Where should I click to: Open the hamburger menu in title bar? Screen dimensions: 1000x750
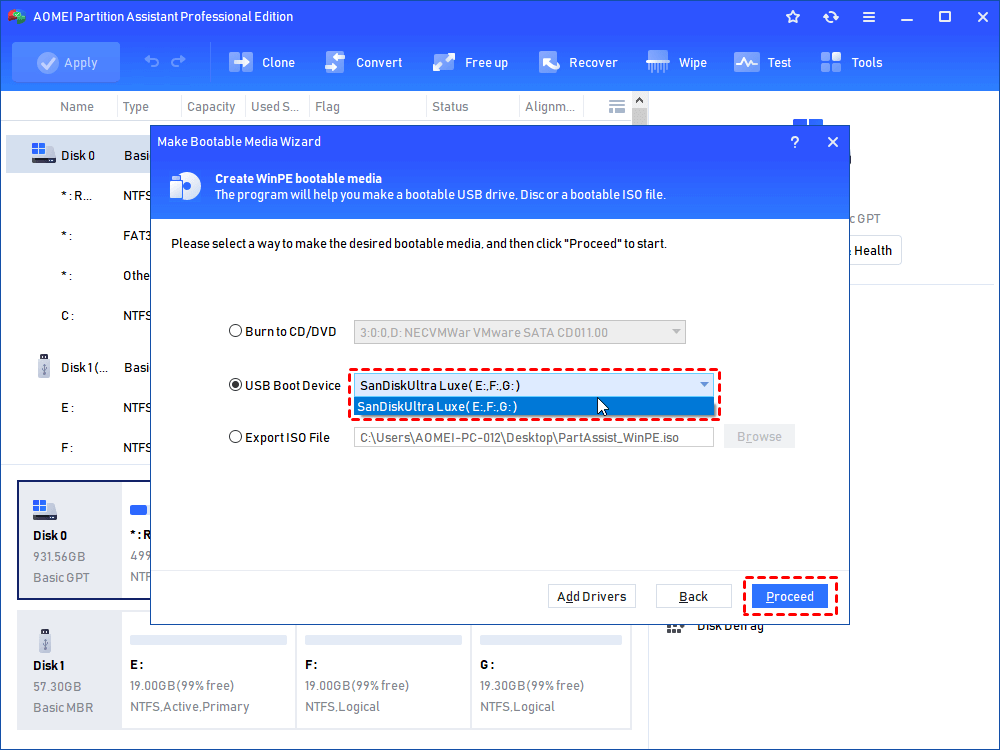click(x=869, y=17)
